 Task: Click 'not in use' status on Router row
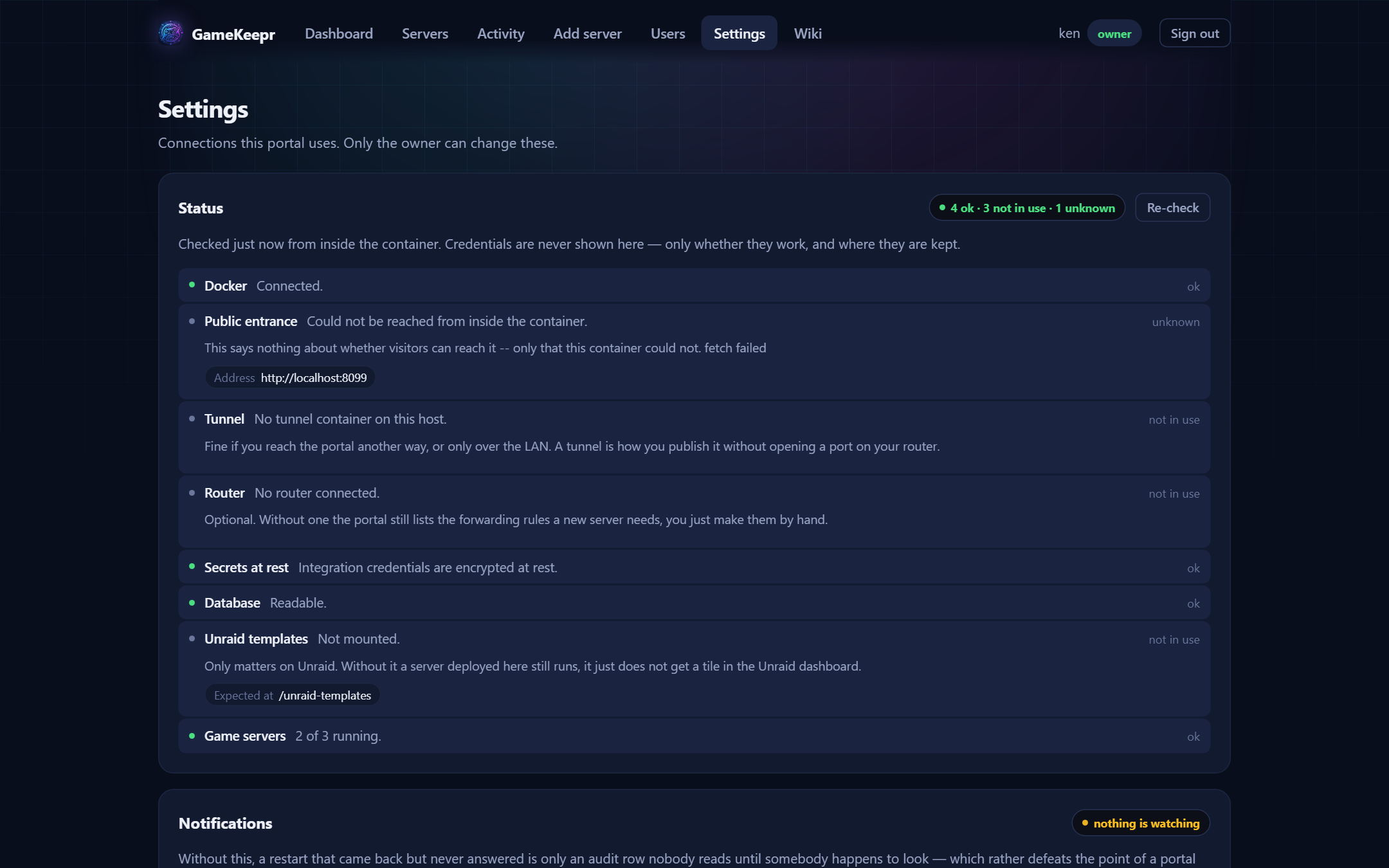pyautogui.click(x=1174, y=494)
